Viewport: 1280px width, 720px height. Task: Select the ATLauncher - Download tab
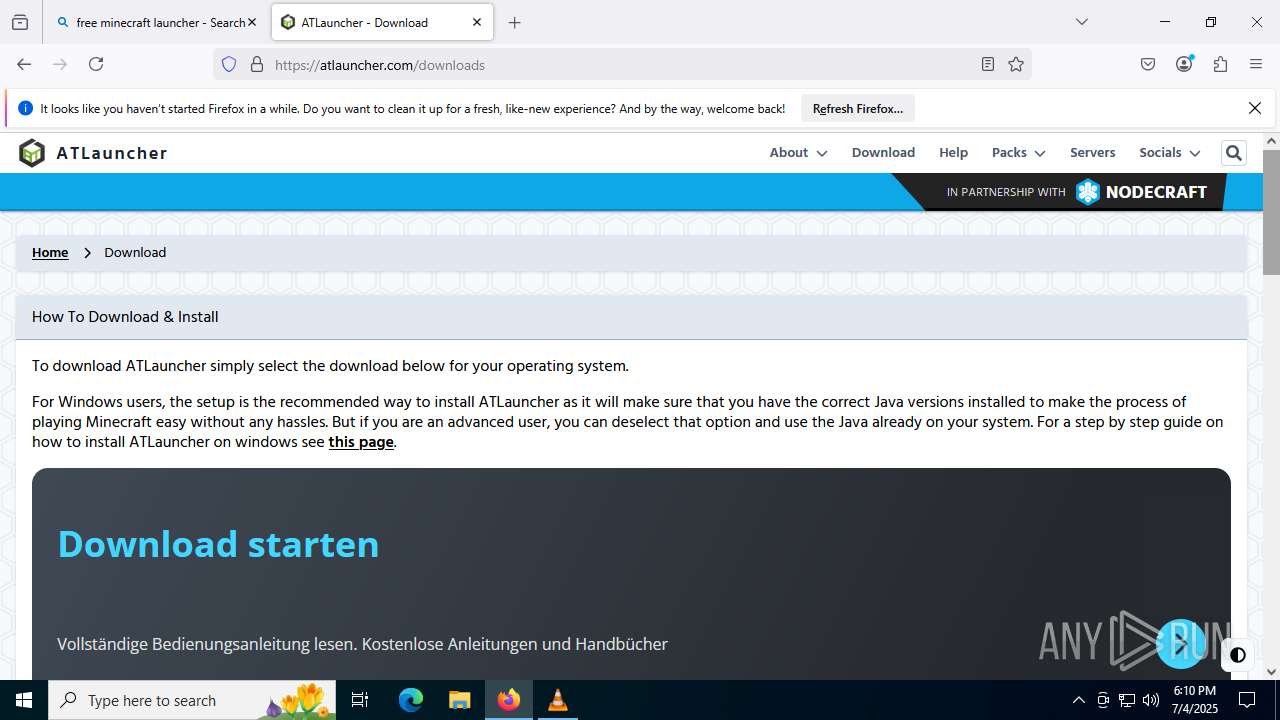click(x=382, y=22)
